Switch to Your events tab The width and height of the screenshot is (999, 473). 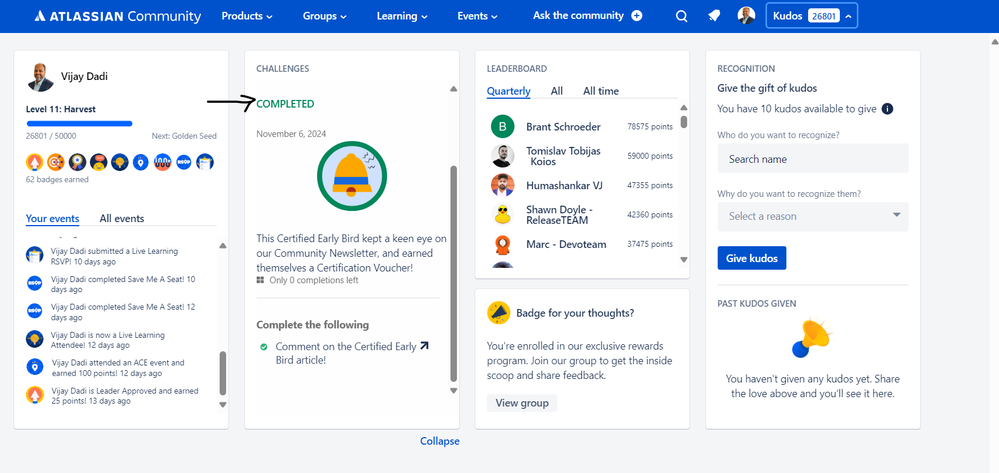[x=52, y=218]
